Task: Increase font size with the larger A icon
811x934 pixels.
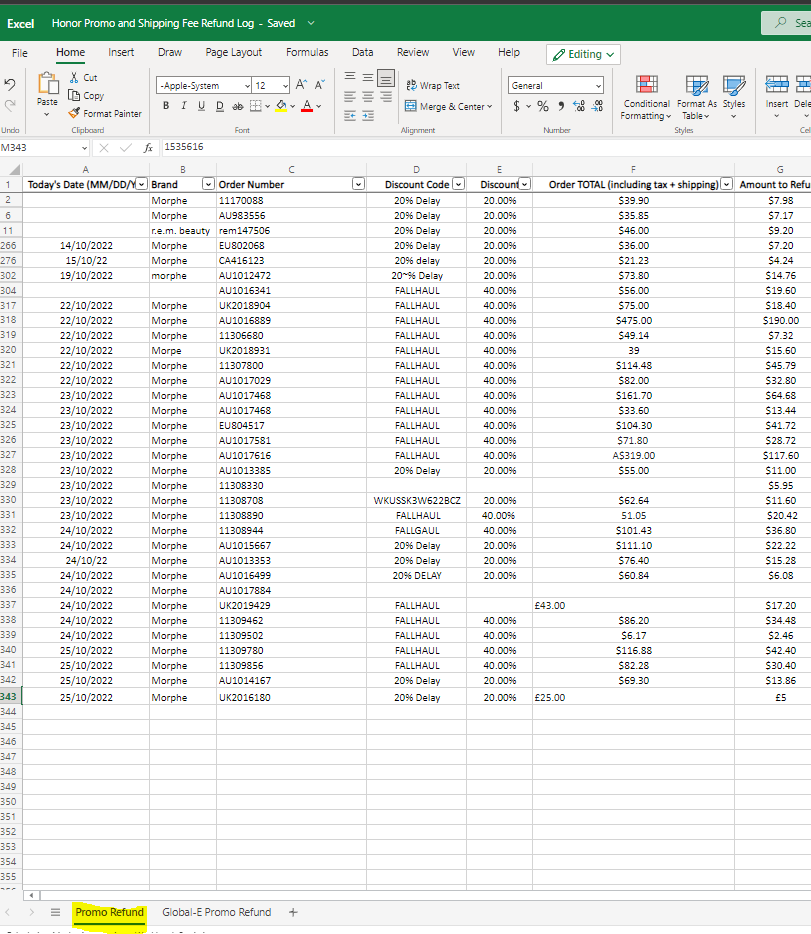Action: coord(301,85)
